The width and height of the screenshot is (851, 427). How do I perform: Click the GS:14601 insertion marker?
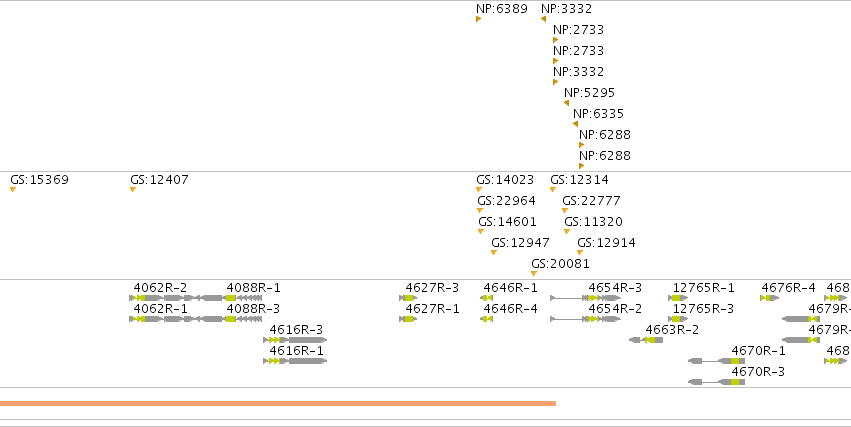click(x=481, y=232)
